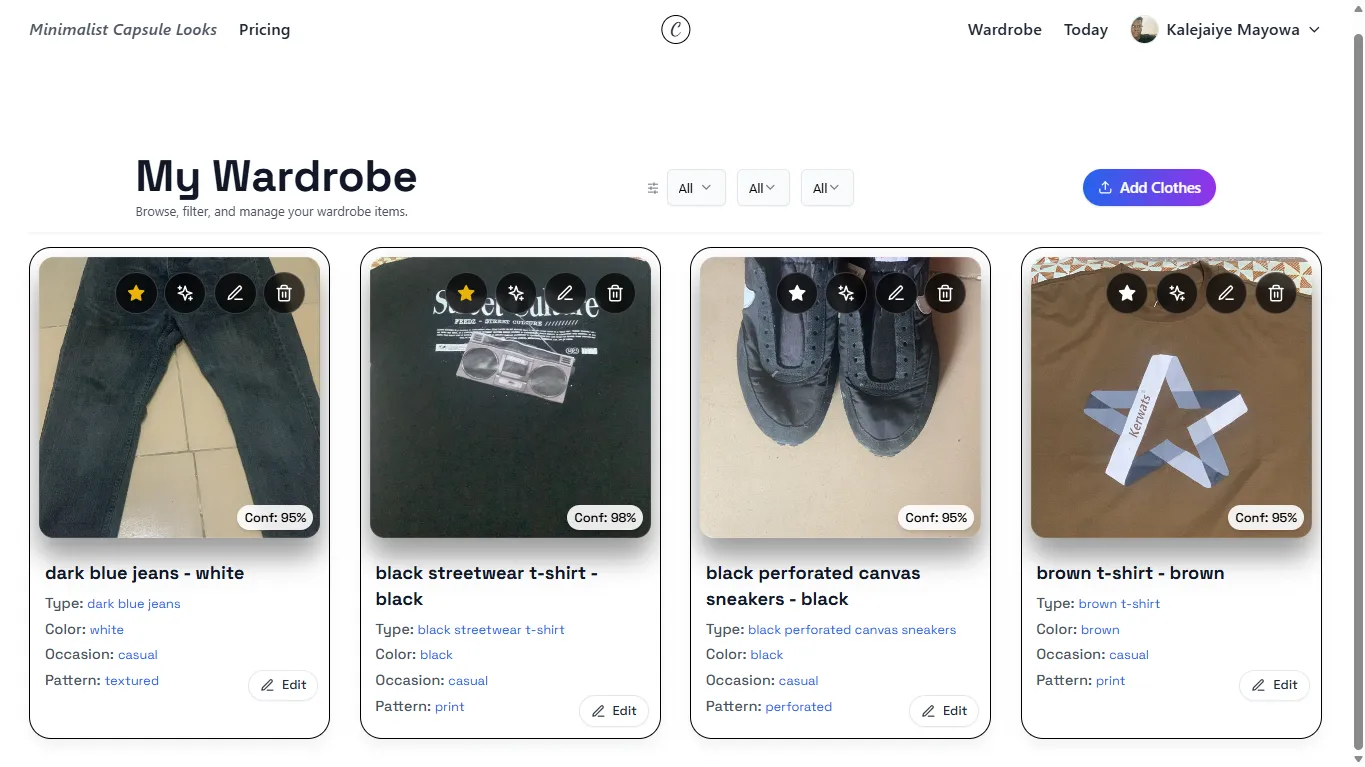Open the first All filter dropdown
This screenshot has width=1365, height=767.
pyautogui.click(x=696, y=188)
